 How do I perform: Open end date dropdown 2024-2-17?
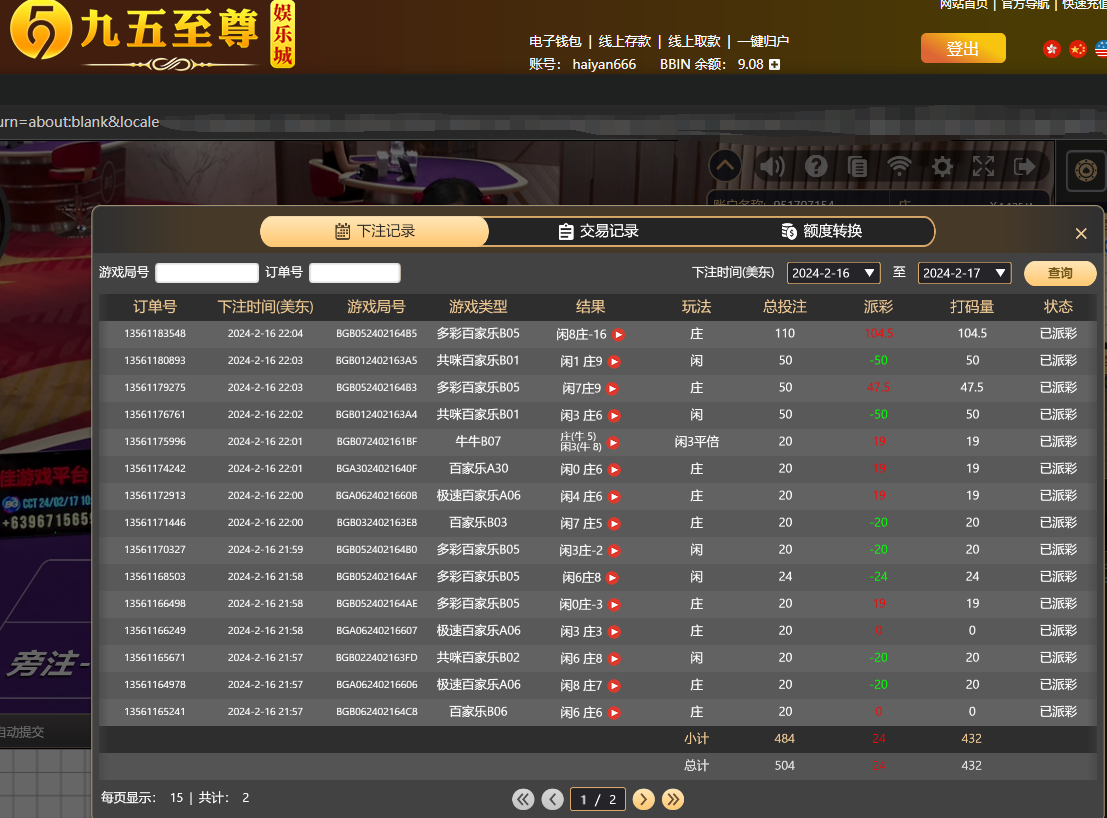point(964,273)
